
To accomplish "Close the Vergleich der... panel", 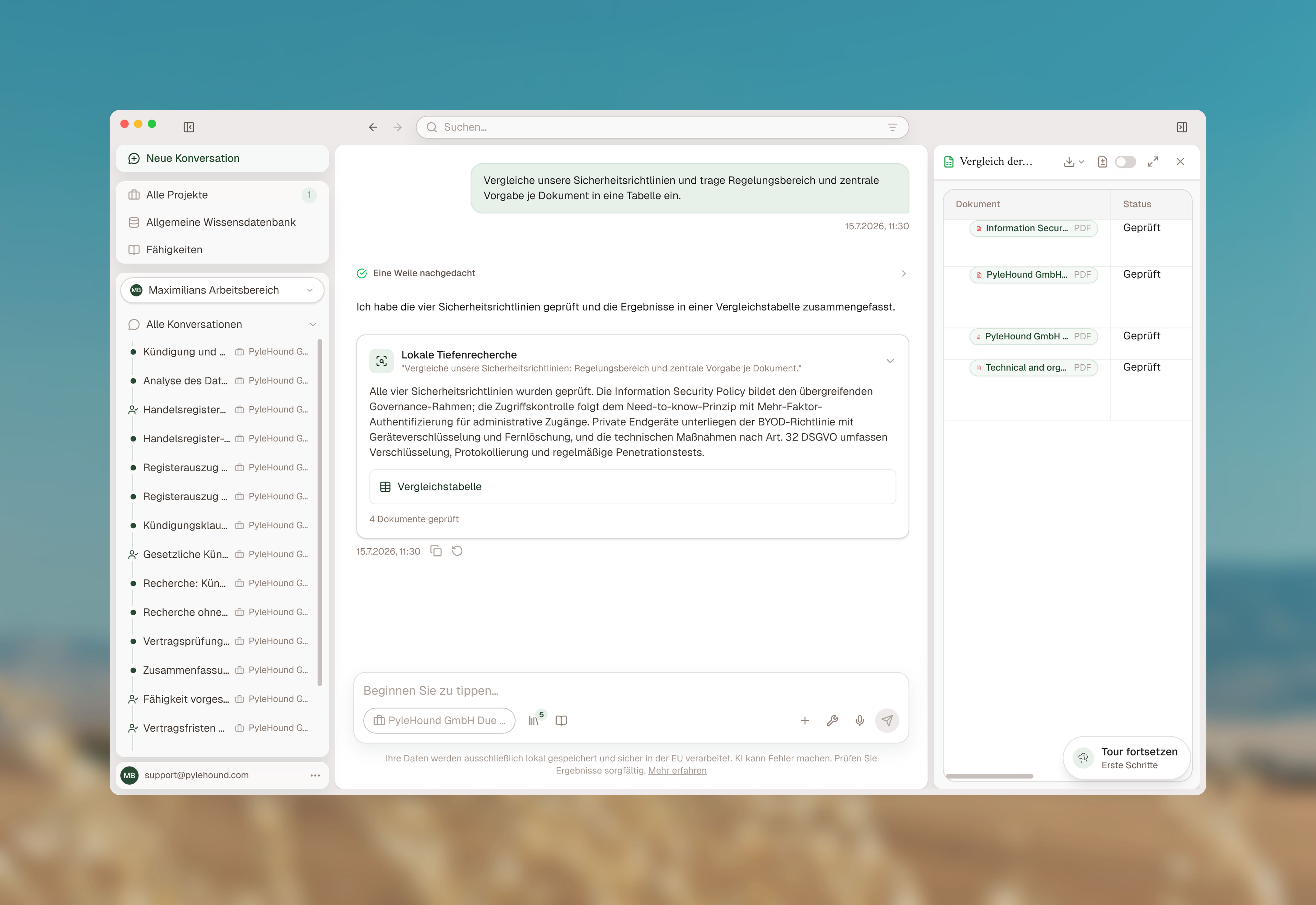I will pos(1180,161).
